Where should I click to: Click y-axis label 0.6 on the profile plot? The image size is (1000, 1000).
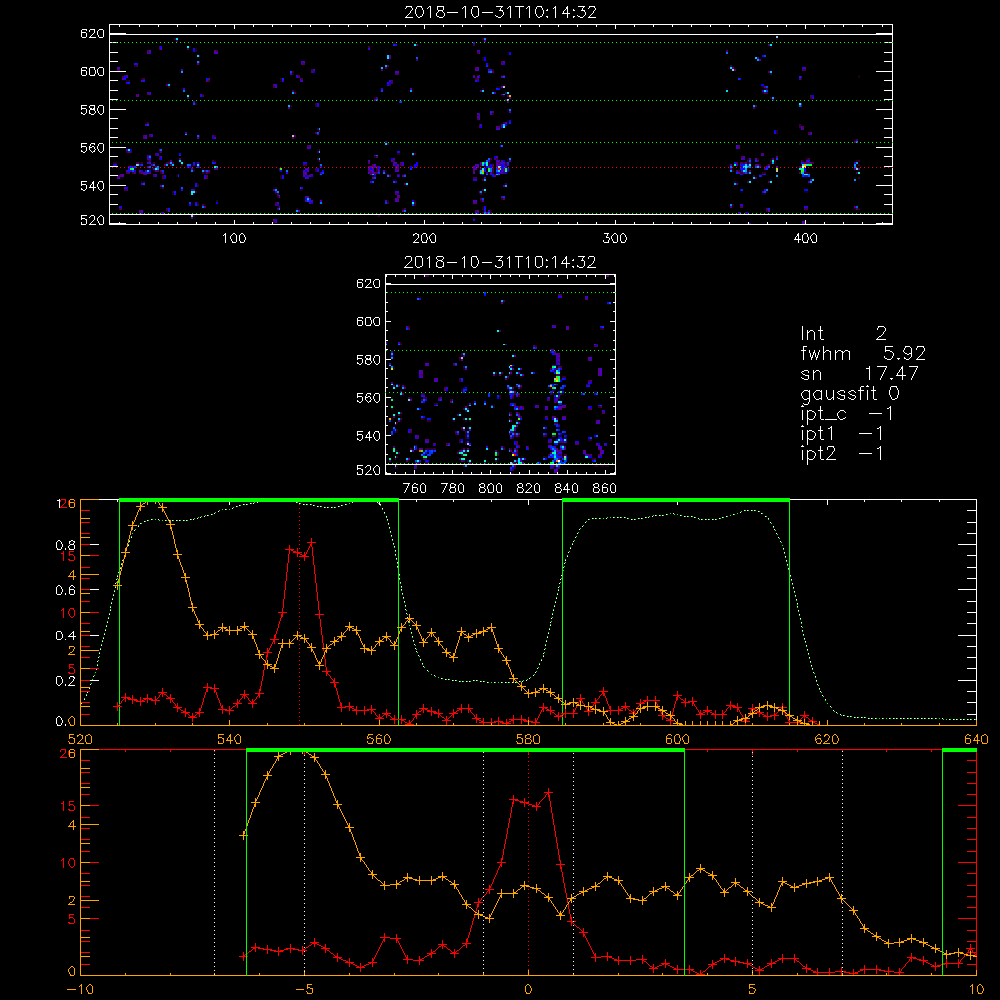[x=66, y=591]
